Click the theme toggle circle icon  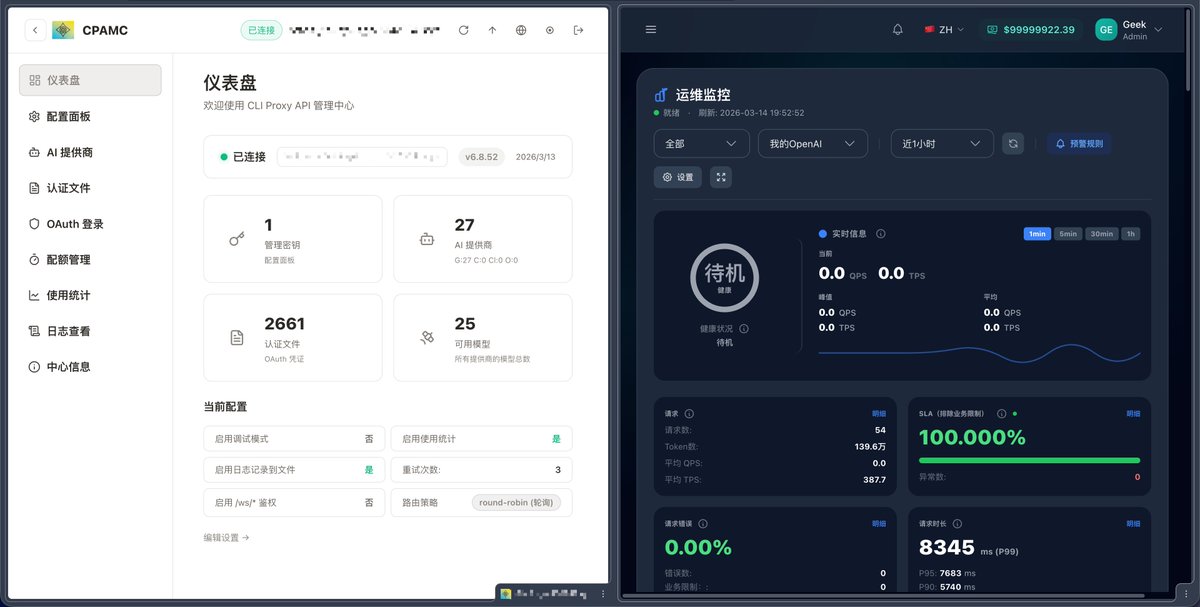coord(550,30)
